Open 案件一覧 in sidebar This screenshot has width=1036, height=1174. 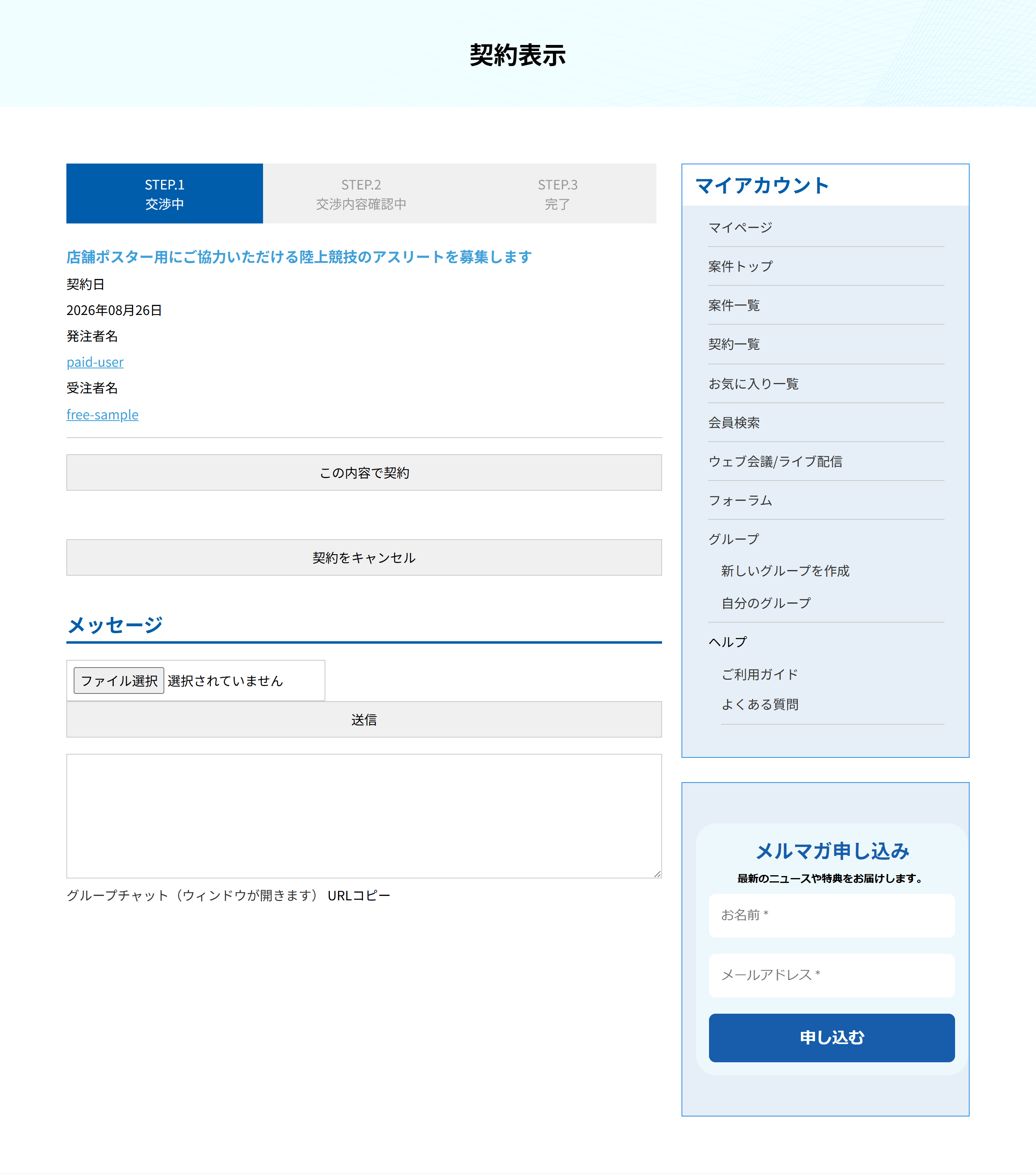tap(734, 306)
